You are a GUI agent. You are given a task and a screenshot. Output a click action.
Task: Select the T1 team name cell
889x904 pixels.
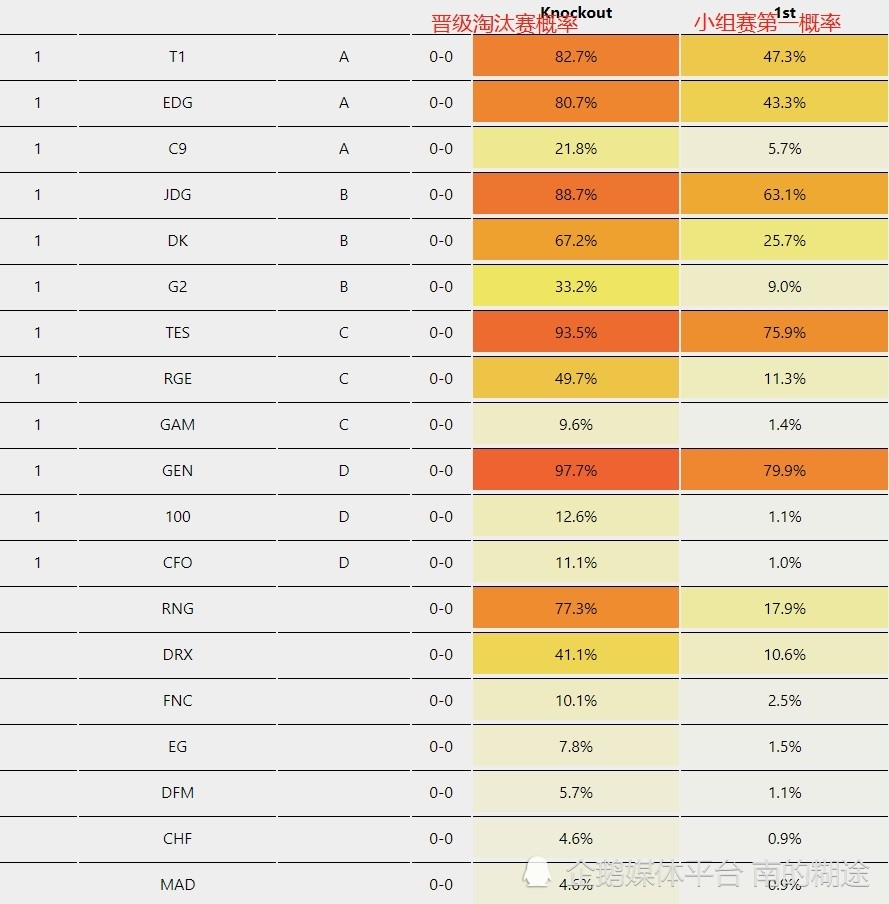(177, 57)
